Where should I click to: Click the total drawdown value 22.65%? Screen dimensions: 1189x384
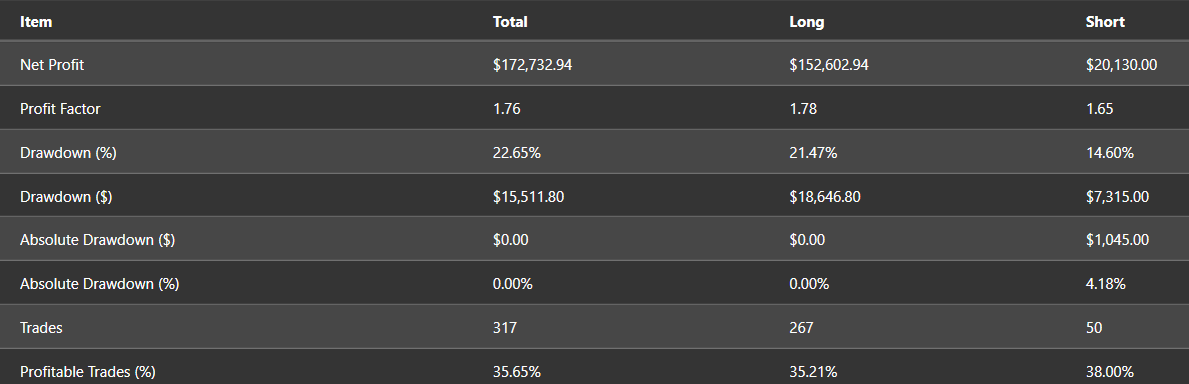pos(516,153)
